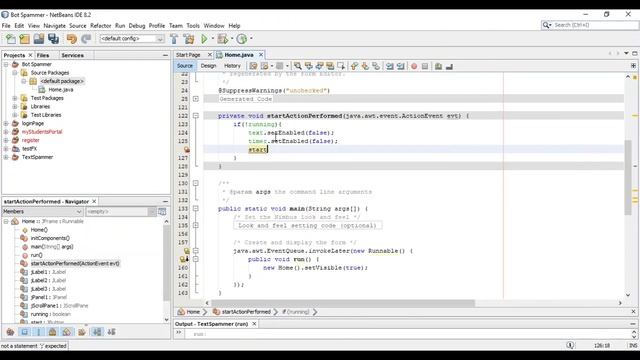Click the Uncomment editor toolbar icon
640x360 pixels.
449,66
